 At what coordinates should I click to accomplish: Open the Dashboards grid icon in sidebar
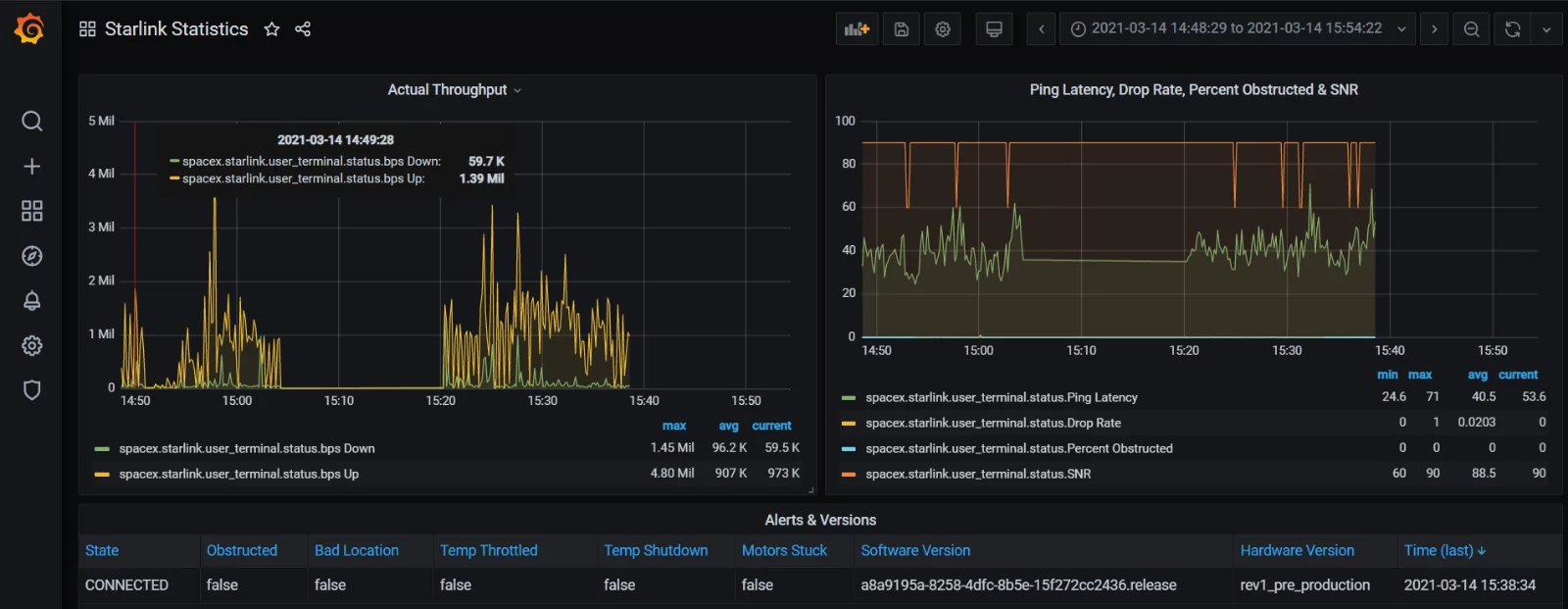(x=31, y=211)
